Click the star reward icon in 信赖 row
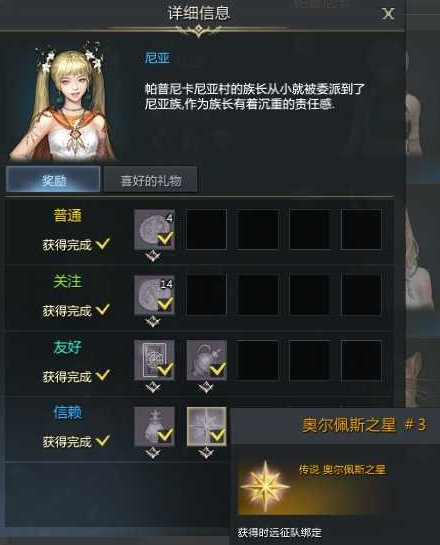This screenshot has width=440, height=545. click(207, 426)
